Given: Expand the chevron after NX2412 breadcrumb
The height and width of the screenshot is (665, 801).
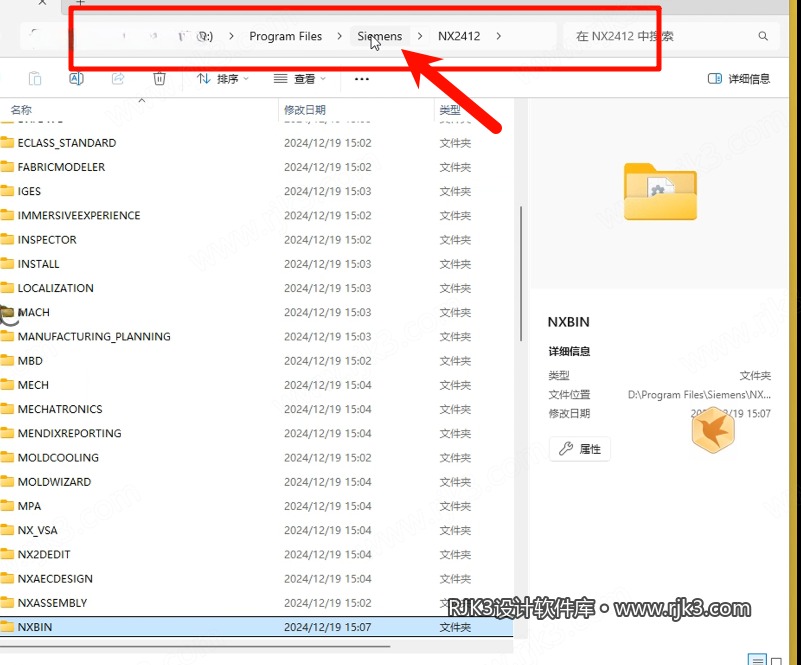Looking at the screenshot, I should tap(499, 36).
